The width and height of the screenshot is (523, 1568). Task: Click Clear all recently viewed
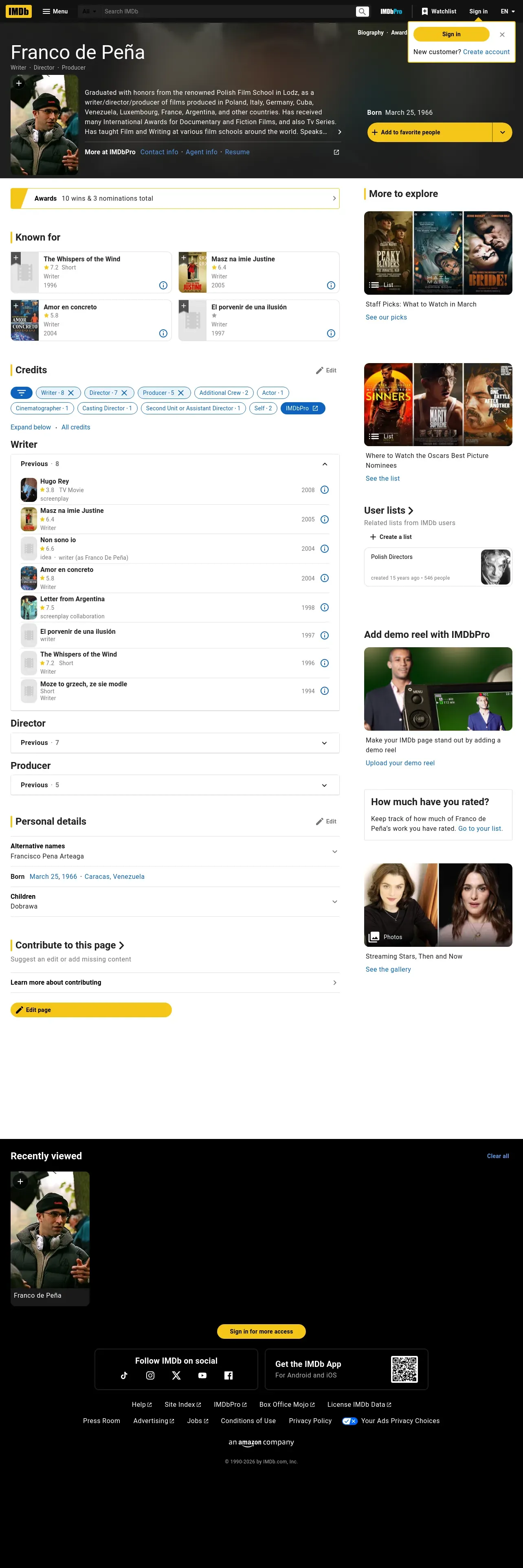pyautogui.click(x=497, y=1156)
